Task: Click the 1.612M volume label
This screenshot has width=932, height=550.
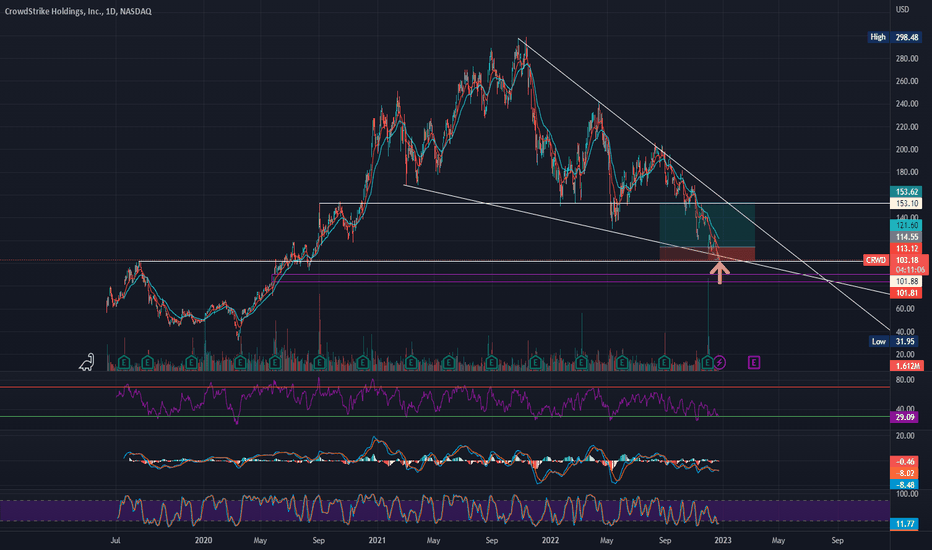Action: click(x=906, y=366)
